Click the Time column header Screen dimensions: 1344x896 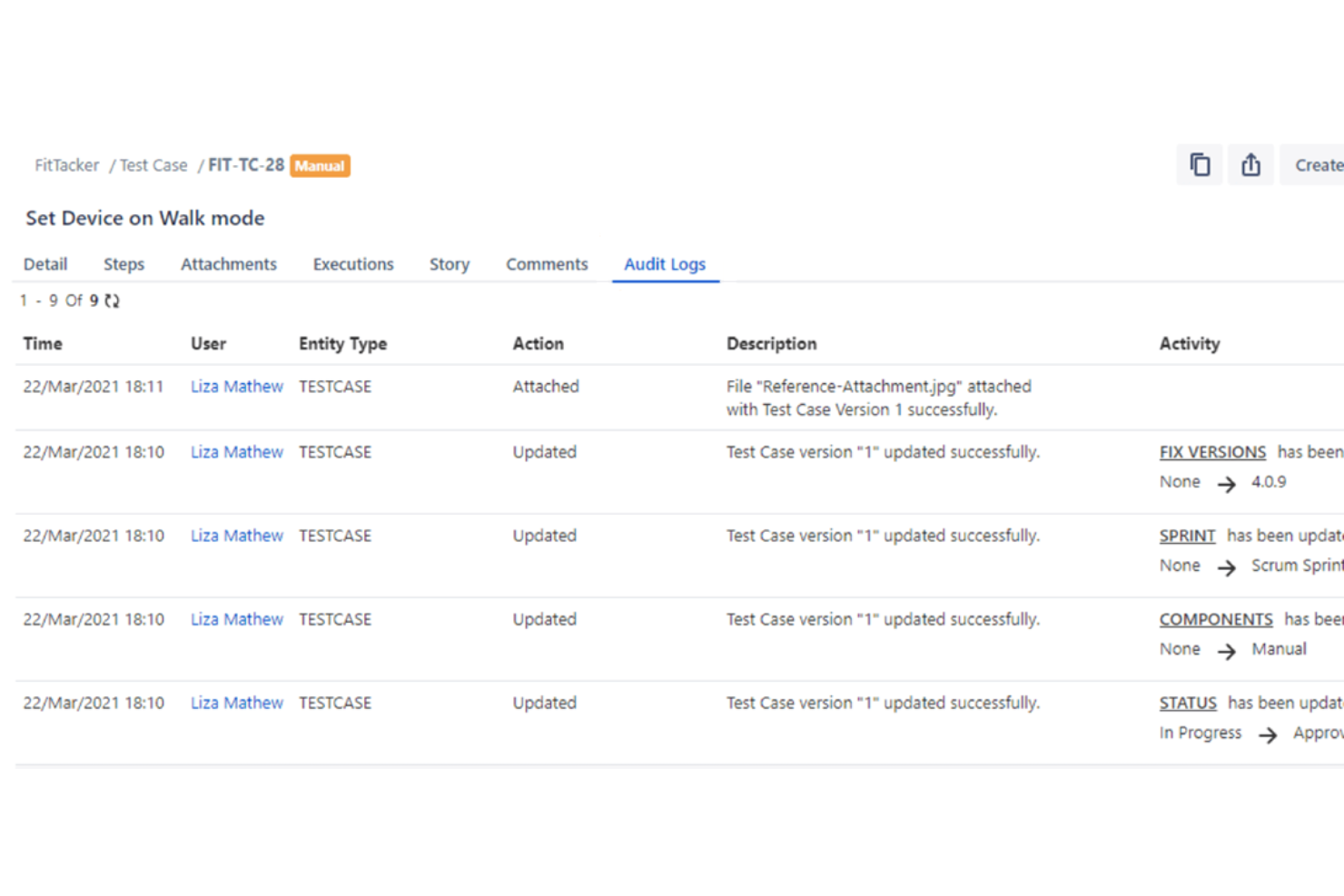pyautogui.click(x=42, y=343)
